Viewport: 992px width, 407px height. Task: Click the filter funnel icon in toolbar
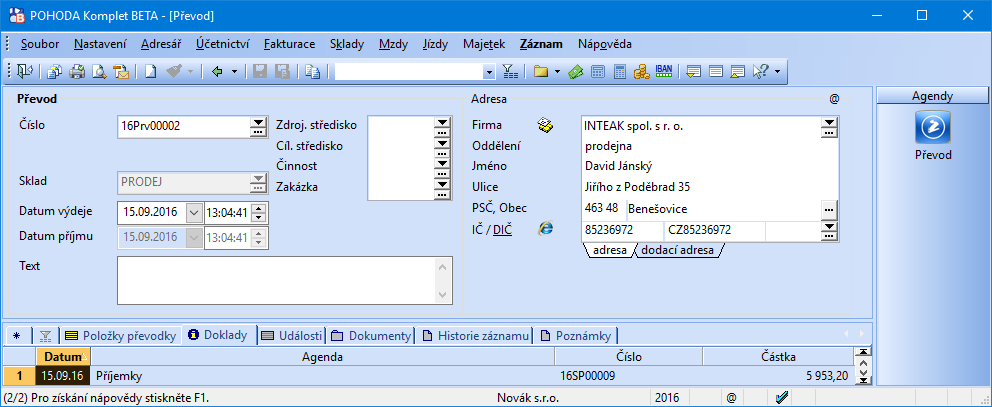point(510,72)
